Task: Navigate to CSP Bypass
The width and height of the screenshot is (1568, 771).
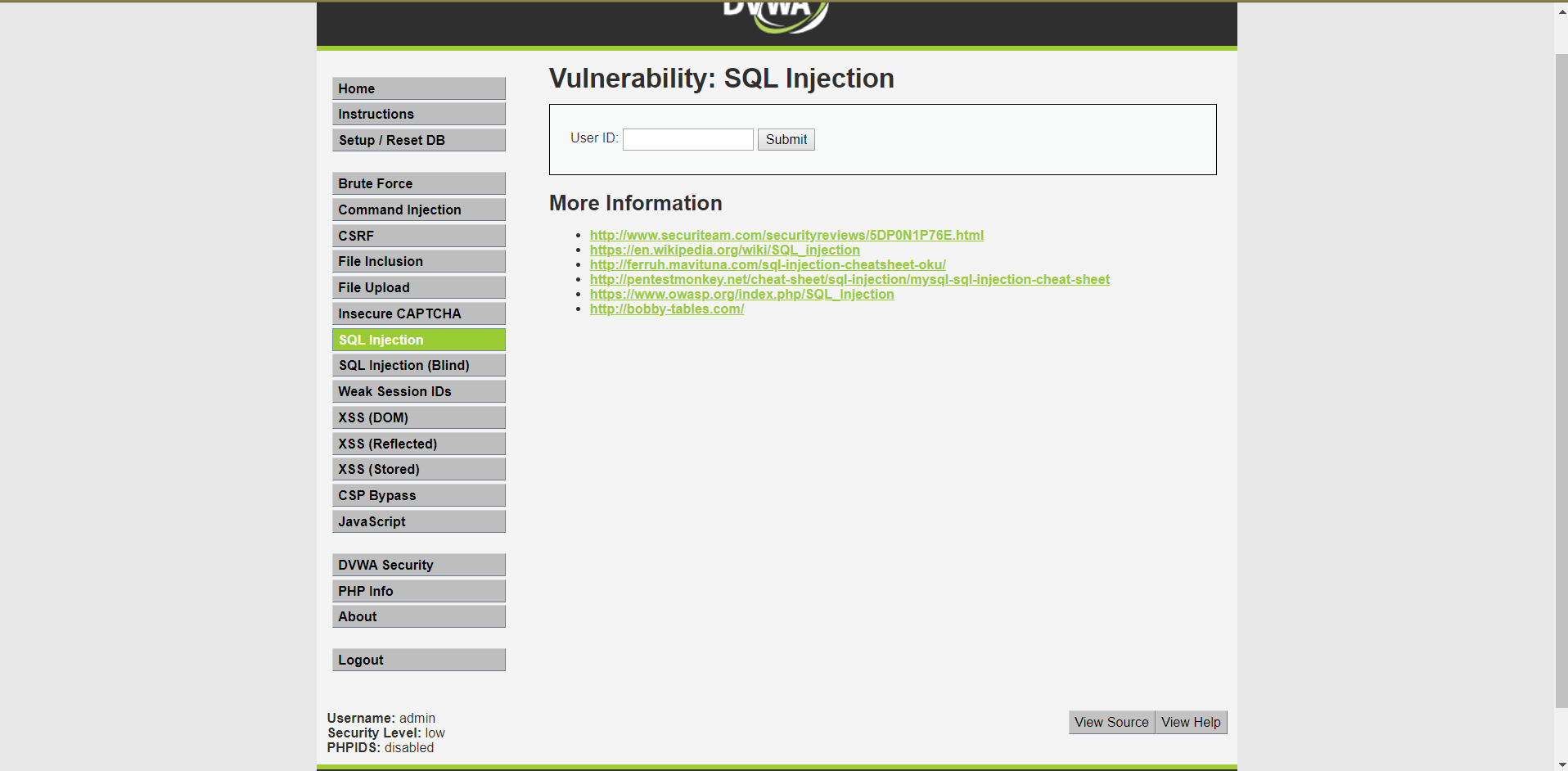Action: tap(419, 495)
